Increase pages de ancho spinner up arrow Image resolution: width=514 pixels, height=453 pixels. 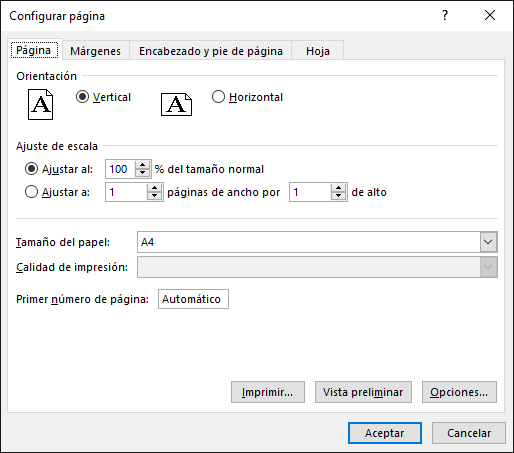coord(154,188)
